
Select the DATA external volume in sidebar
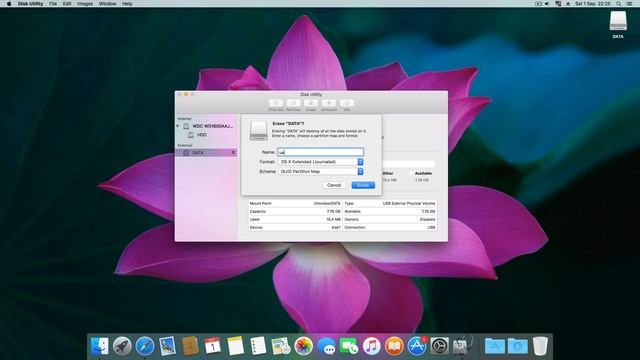coord(206,153)
